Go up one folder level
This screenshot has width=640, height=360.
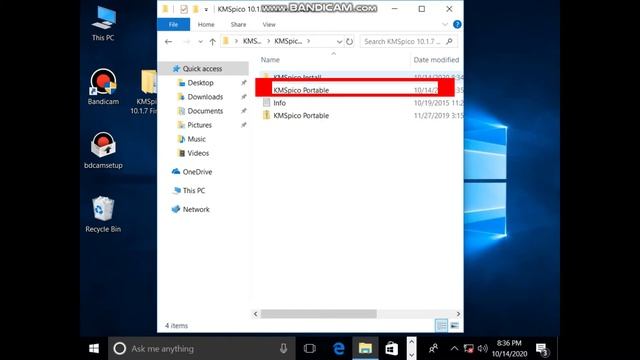[212, 42]
